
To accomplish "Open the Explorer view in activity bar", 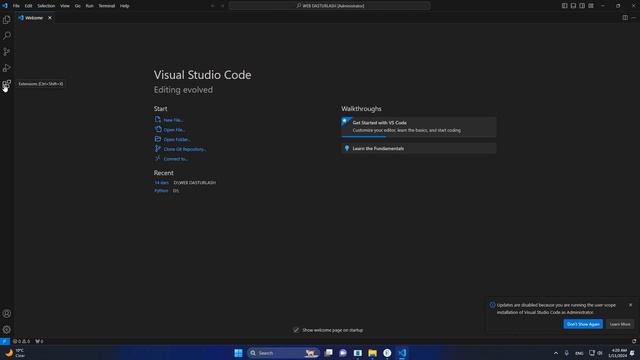I will pyautogui.click(x=7, y=20).
